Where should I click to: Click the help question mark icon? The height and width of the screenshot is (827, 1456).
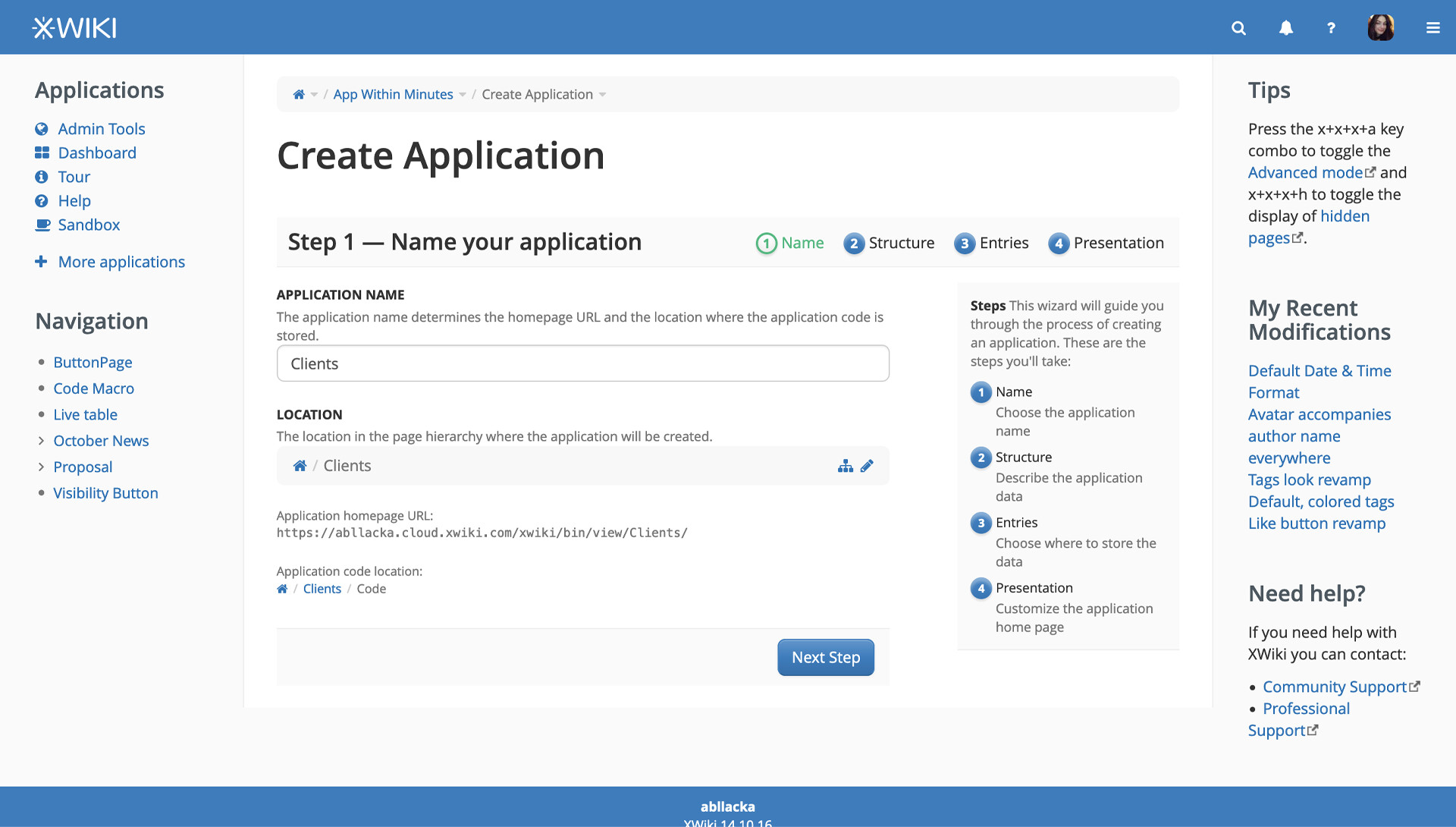click(x=1331, y=28)
